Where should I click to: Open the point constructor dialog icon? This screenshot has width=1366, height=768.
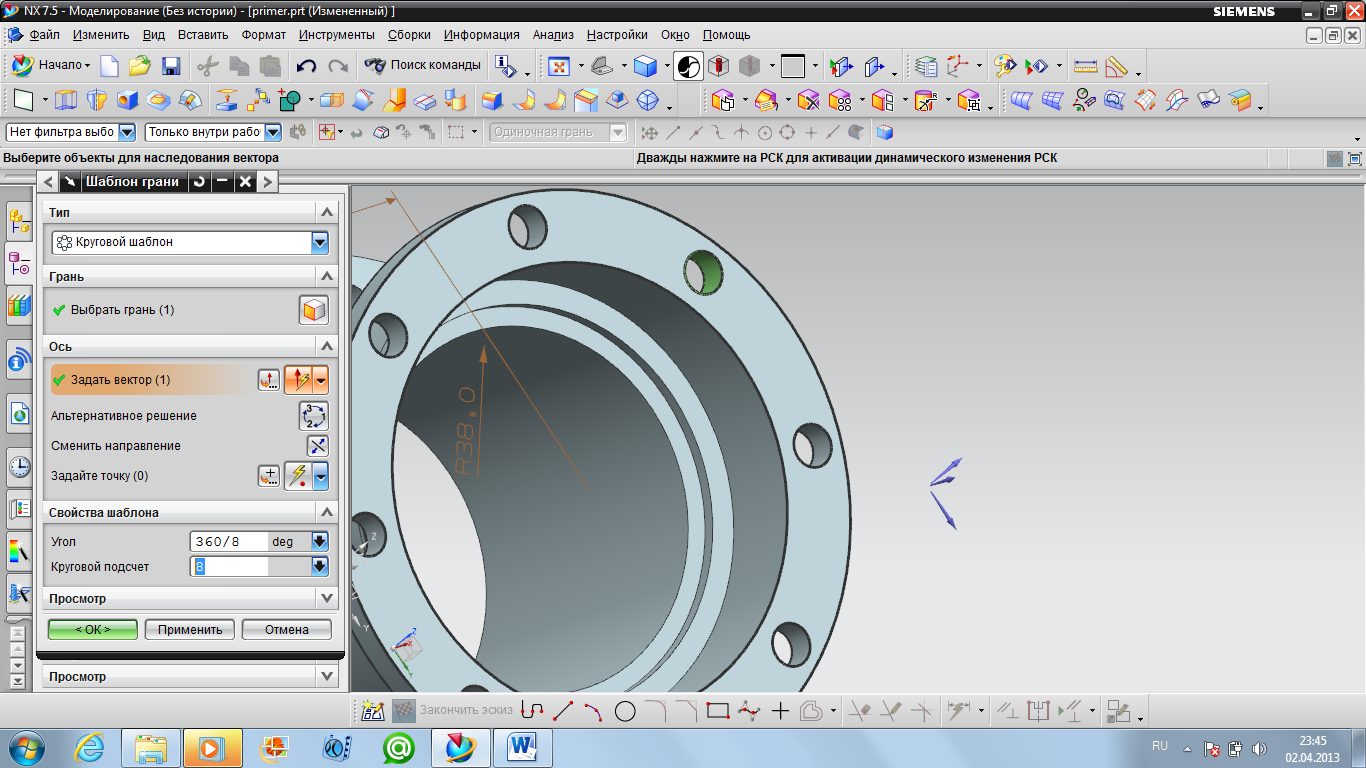(268, 476)
